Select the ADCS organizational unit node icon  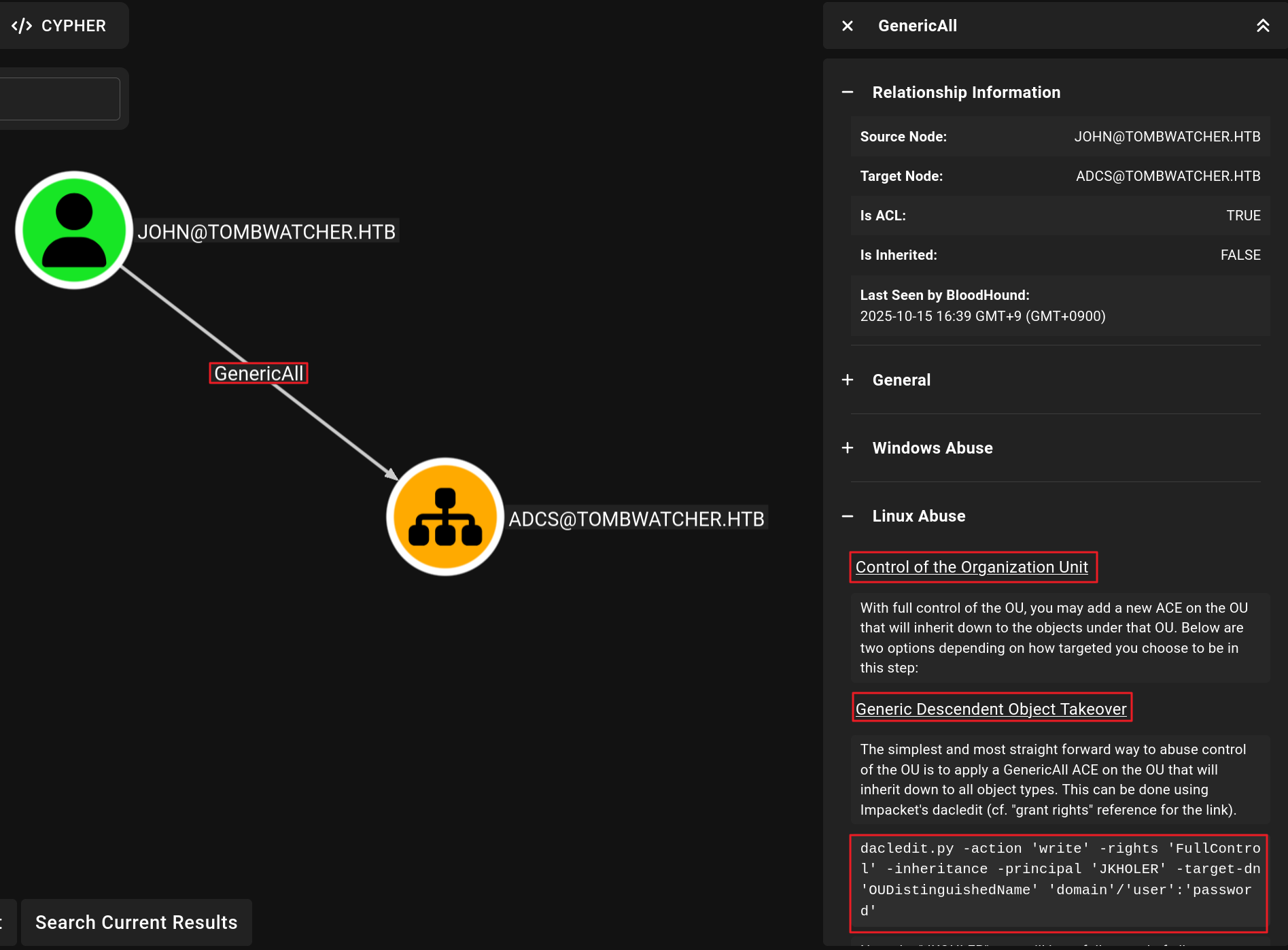(x=445, y=517)
